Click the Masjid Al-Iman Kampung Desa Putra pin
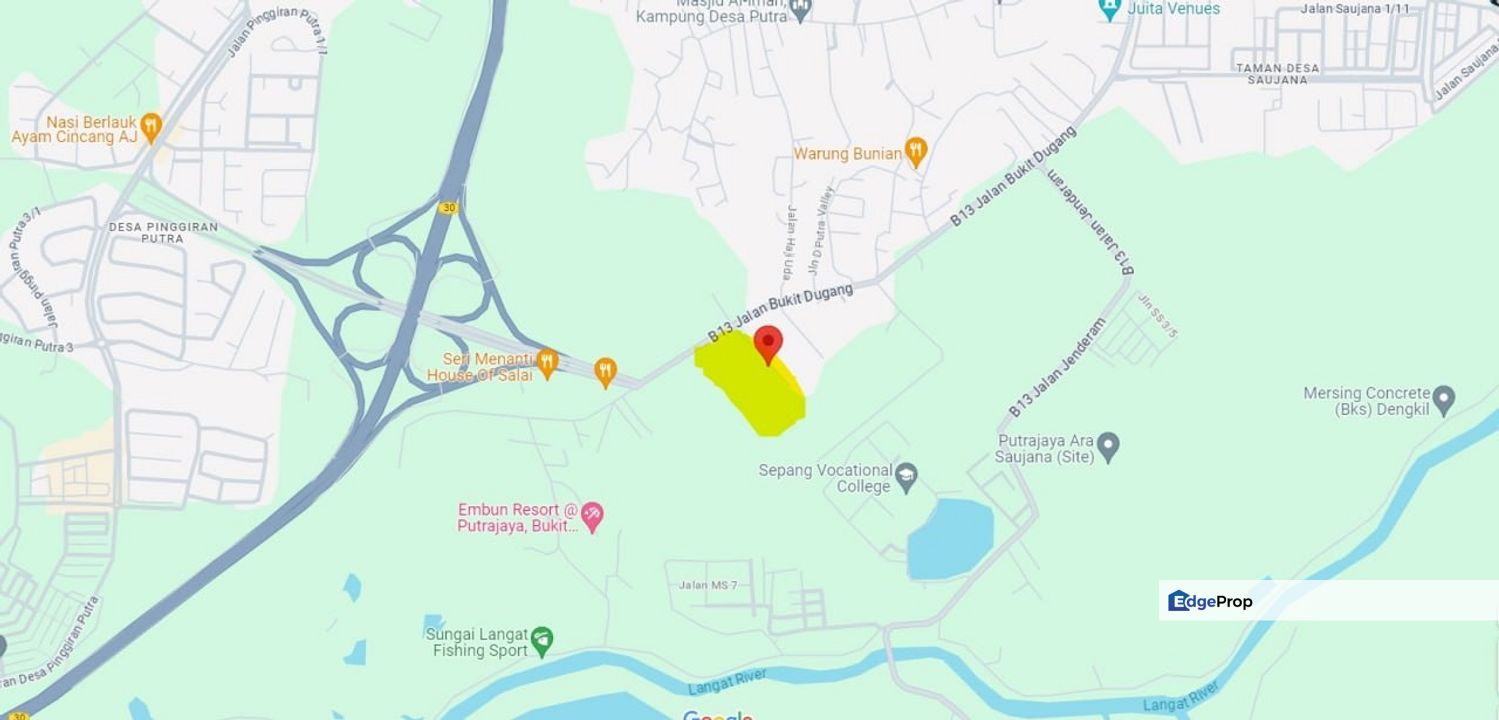Image resolution: width=1499 pixels, height=720 pixels. pos(800,10)
